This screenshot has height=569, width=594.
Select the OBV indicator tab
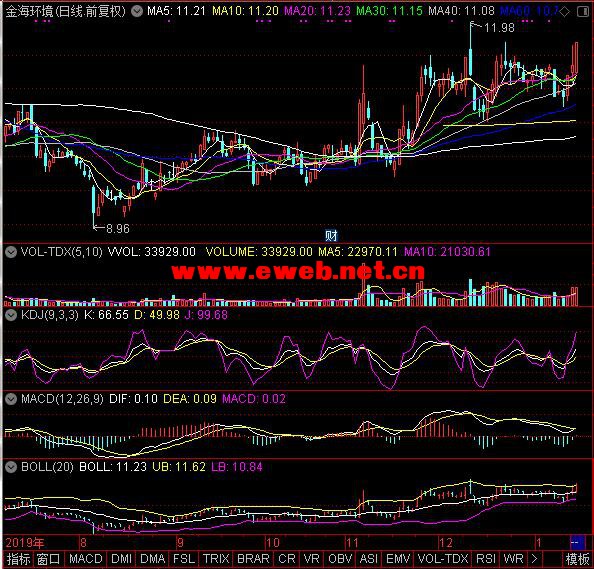pyautogui.click(x=340, y=559)
